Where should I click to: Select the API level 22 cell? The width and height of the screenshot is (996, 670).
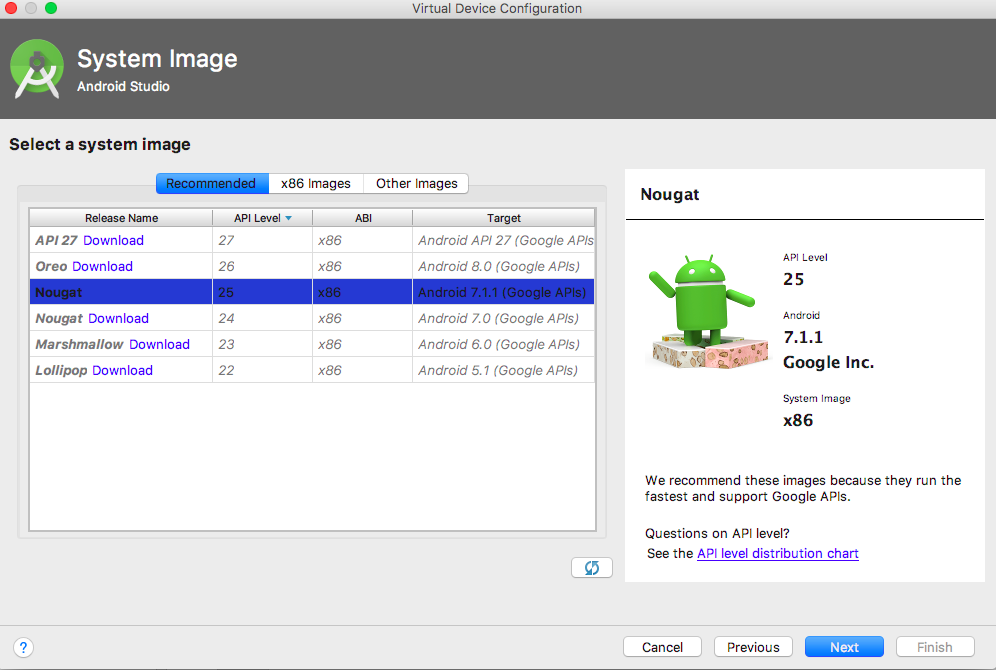pyautogui.click(x=262, y=370)
